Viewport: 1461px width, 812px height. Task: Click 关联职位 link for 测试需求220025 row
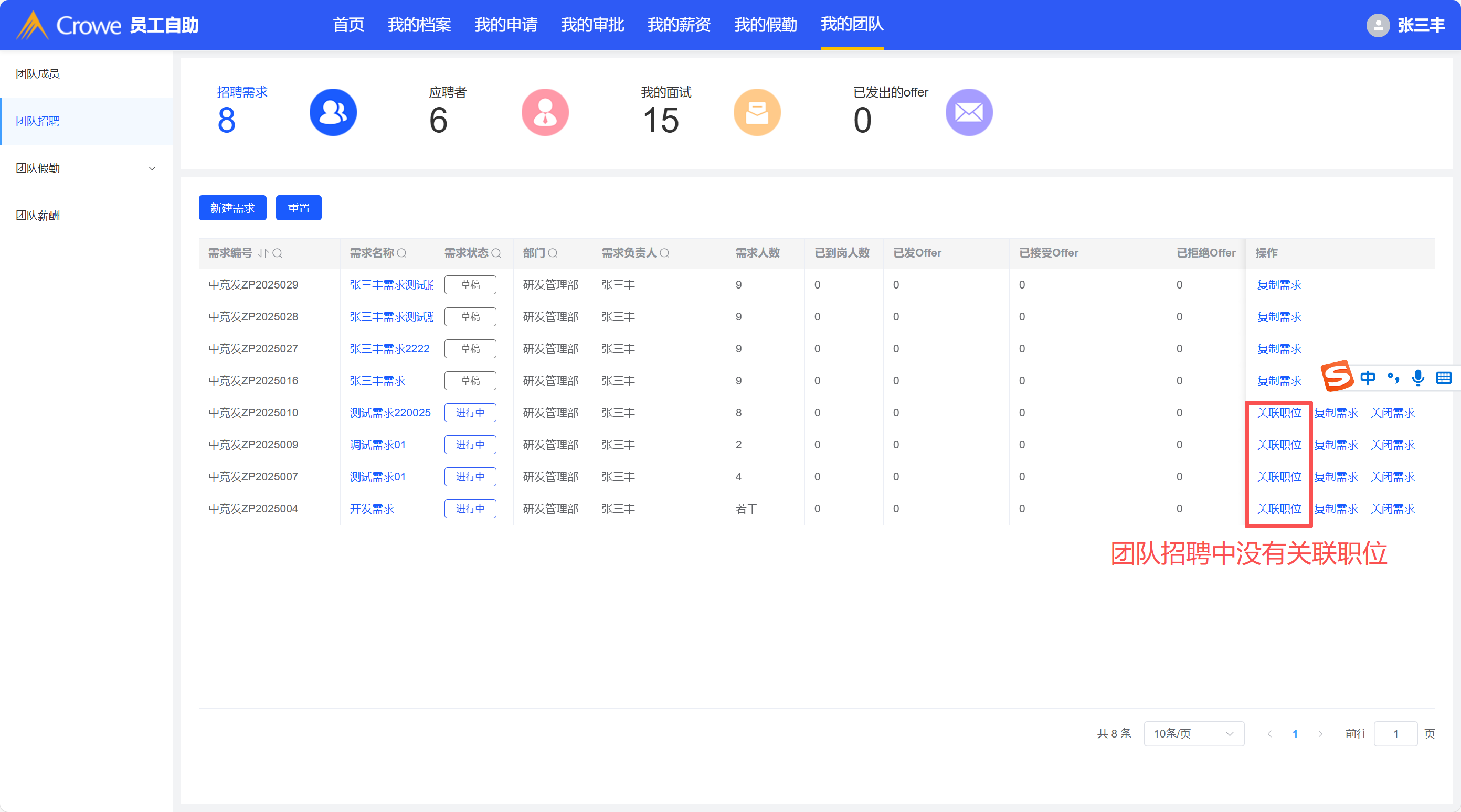pyautogui.click(x=1279, y=413)
